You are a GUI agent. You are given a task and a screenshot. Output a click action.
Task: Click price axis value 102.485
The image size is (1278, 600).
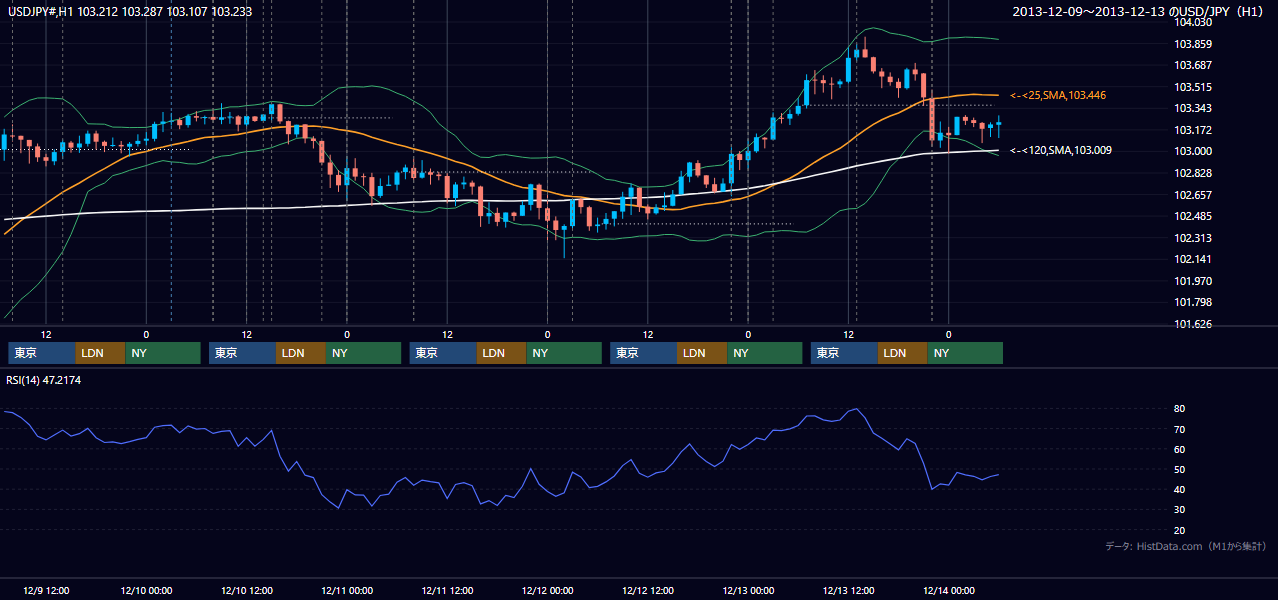click(1193, 216)
